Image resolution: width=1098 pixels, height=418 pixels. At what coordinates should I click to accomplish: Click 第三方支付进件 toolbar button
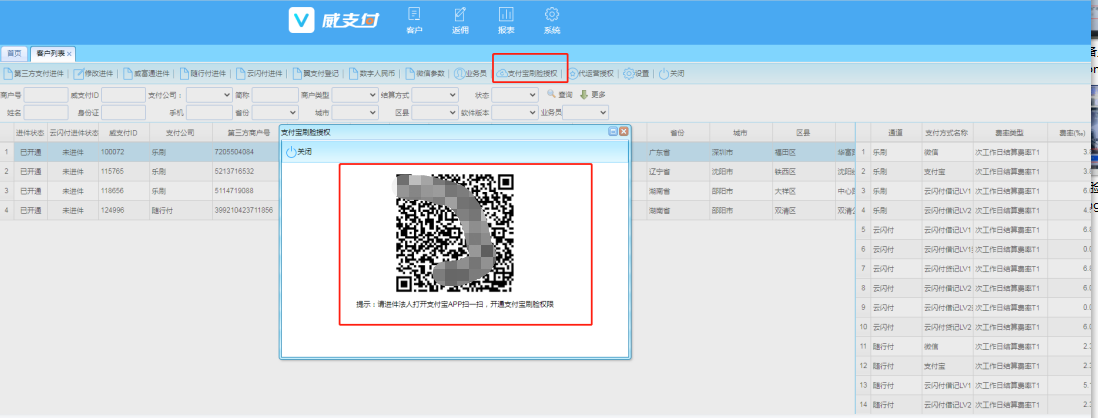tap(35, 73)
